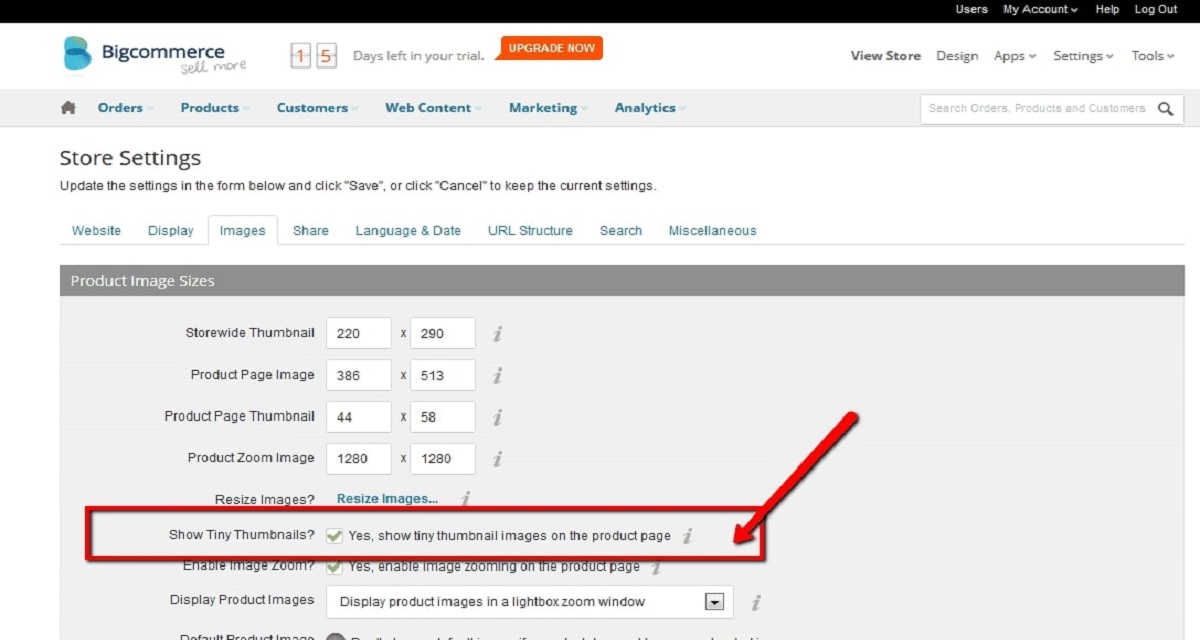
Task: Expand the My Account dropdown
Action: pyautogui.click(x=1040, y=10)
